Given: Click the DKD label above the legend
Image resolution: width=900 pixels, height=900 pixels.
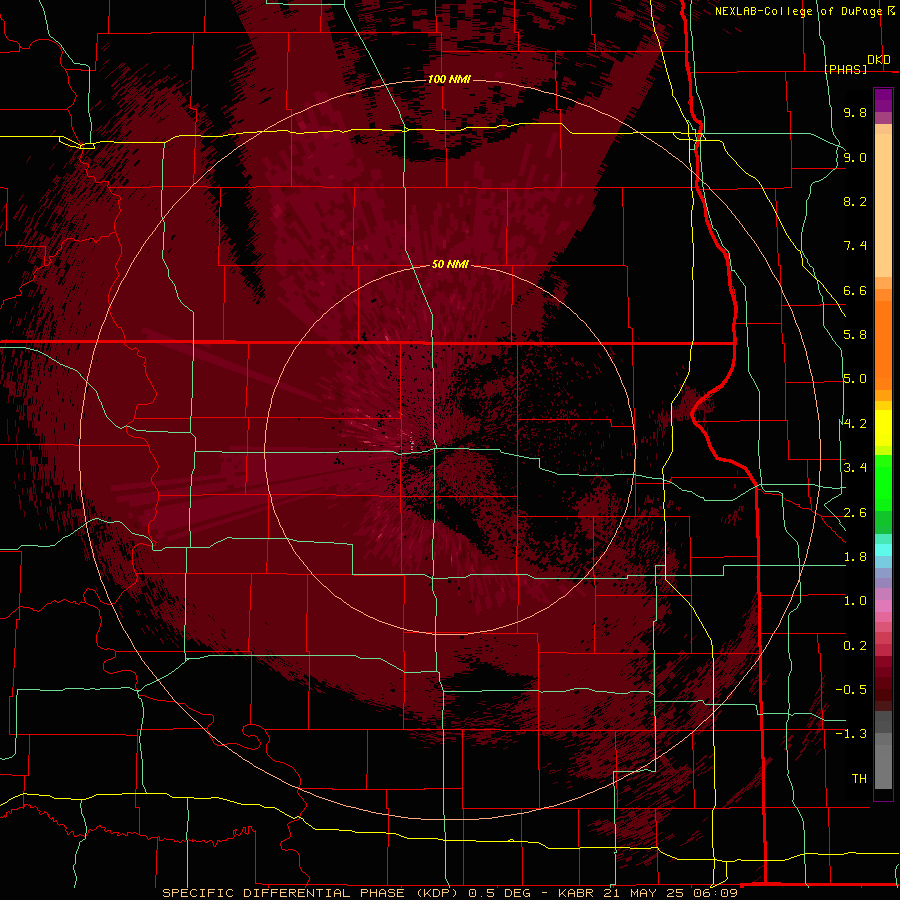Looking at the screenshot, I should click(879, 59).
